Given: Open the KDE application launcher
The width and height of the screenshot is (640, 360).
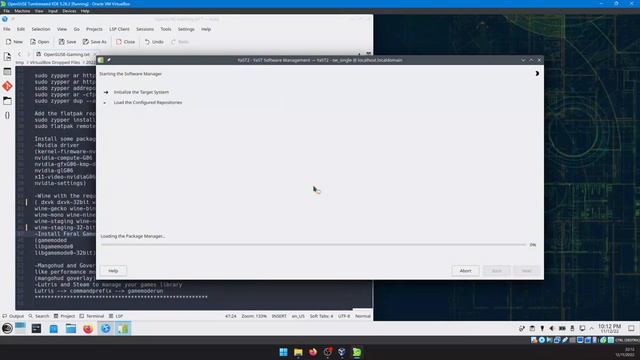Looking at the screenshot, I should tap(7, 328).
